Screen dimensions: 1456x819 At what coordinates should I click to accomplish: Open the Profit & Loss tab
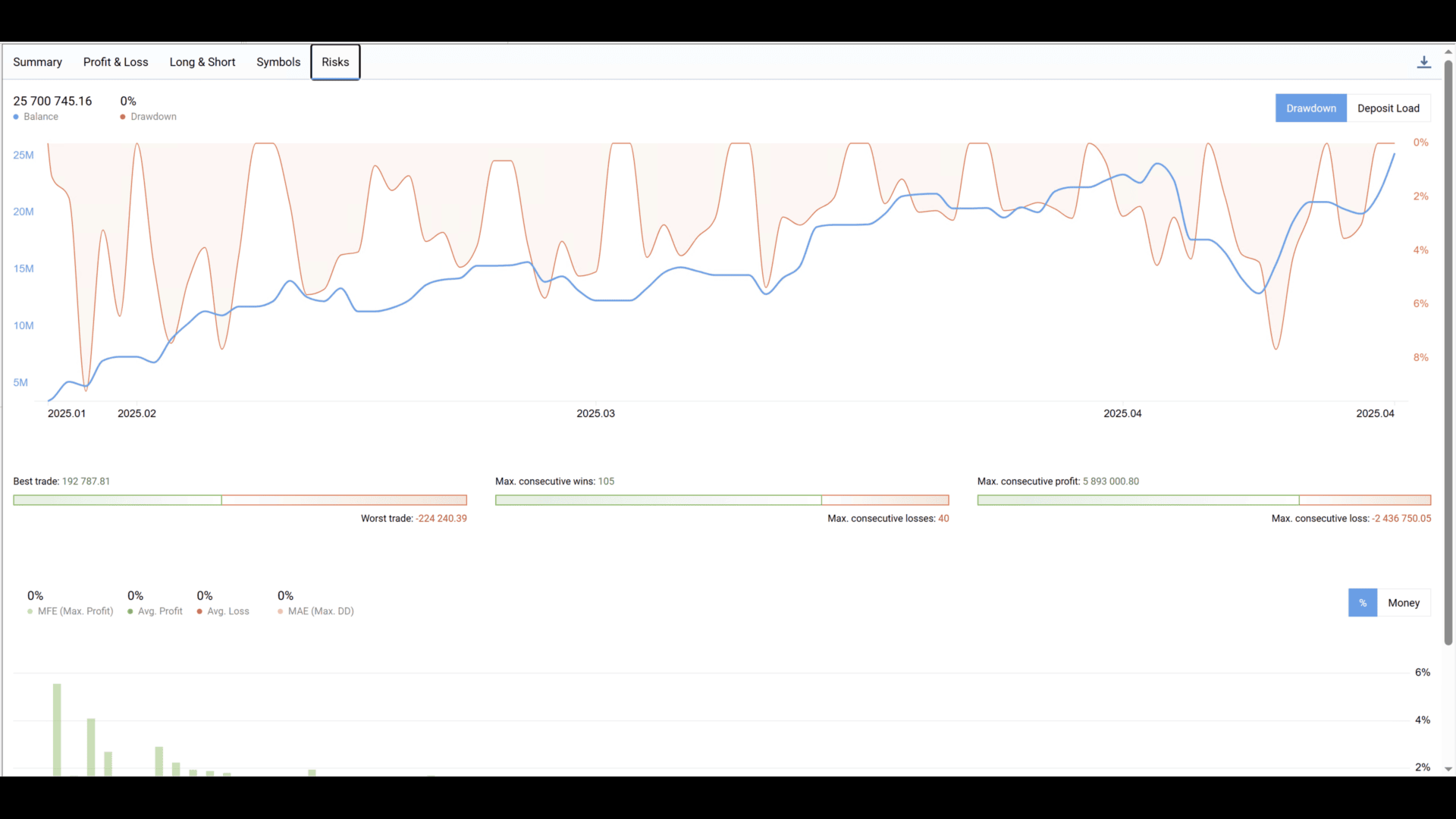tap(115, 62)
